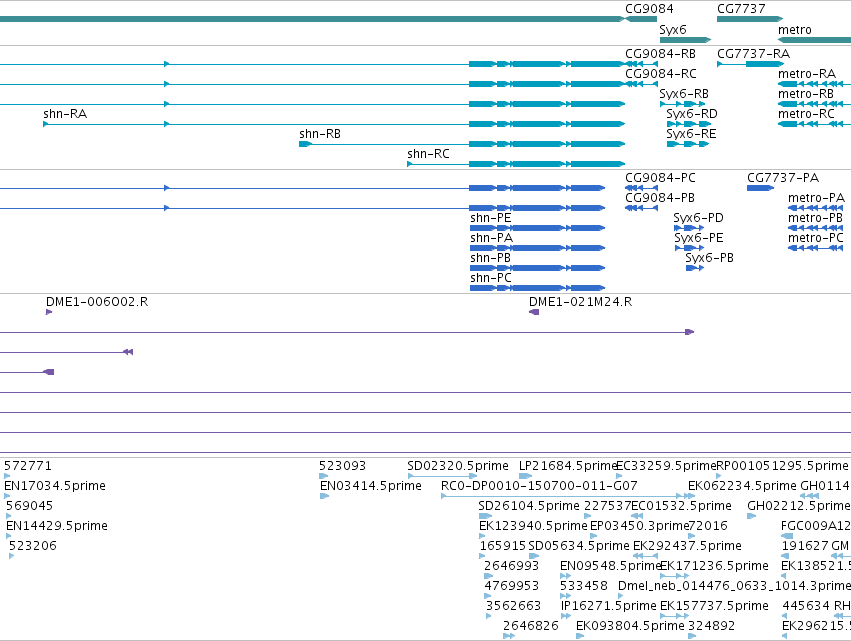Click the EN09548.5prime EST
Screen dimensions: 851x641
tap(566, 576)
